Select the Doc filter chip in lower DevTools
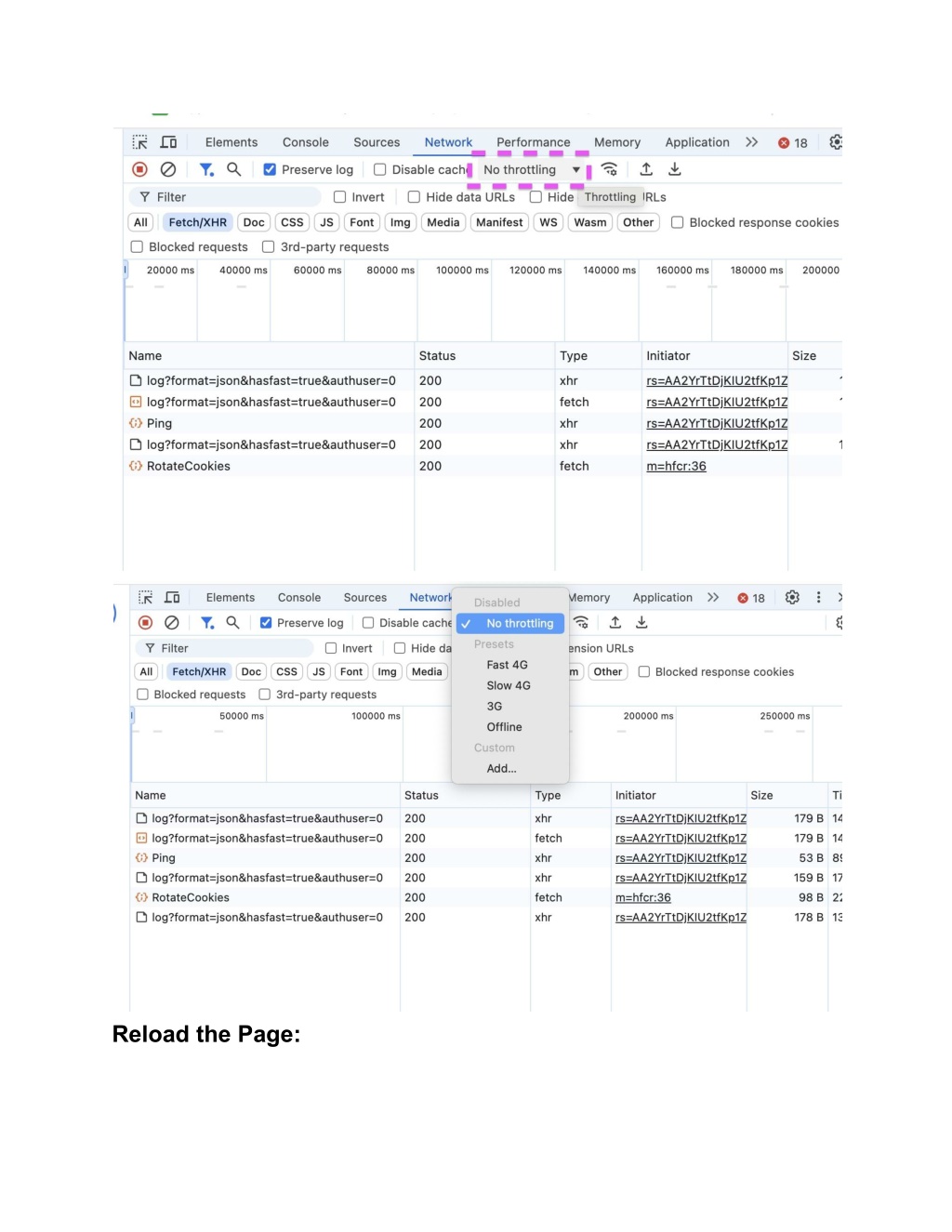The height and width of the screenshot is (1232, 952). pos(251,671)
